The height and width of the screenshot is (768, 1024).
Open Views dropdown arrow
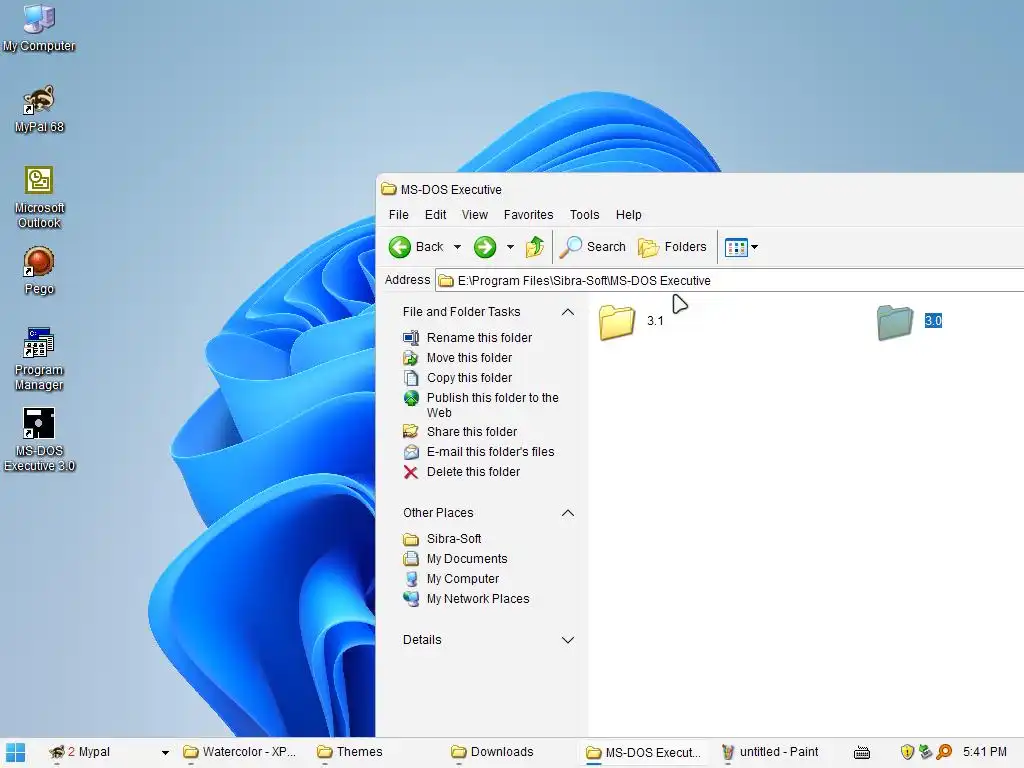[x=754, y=247]
